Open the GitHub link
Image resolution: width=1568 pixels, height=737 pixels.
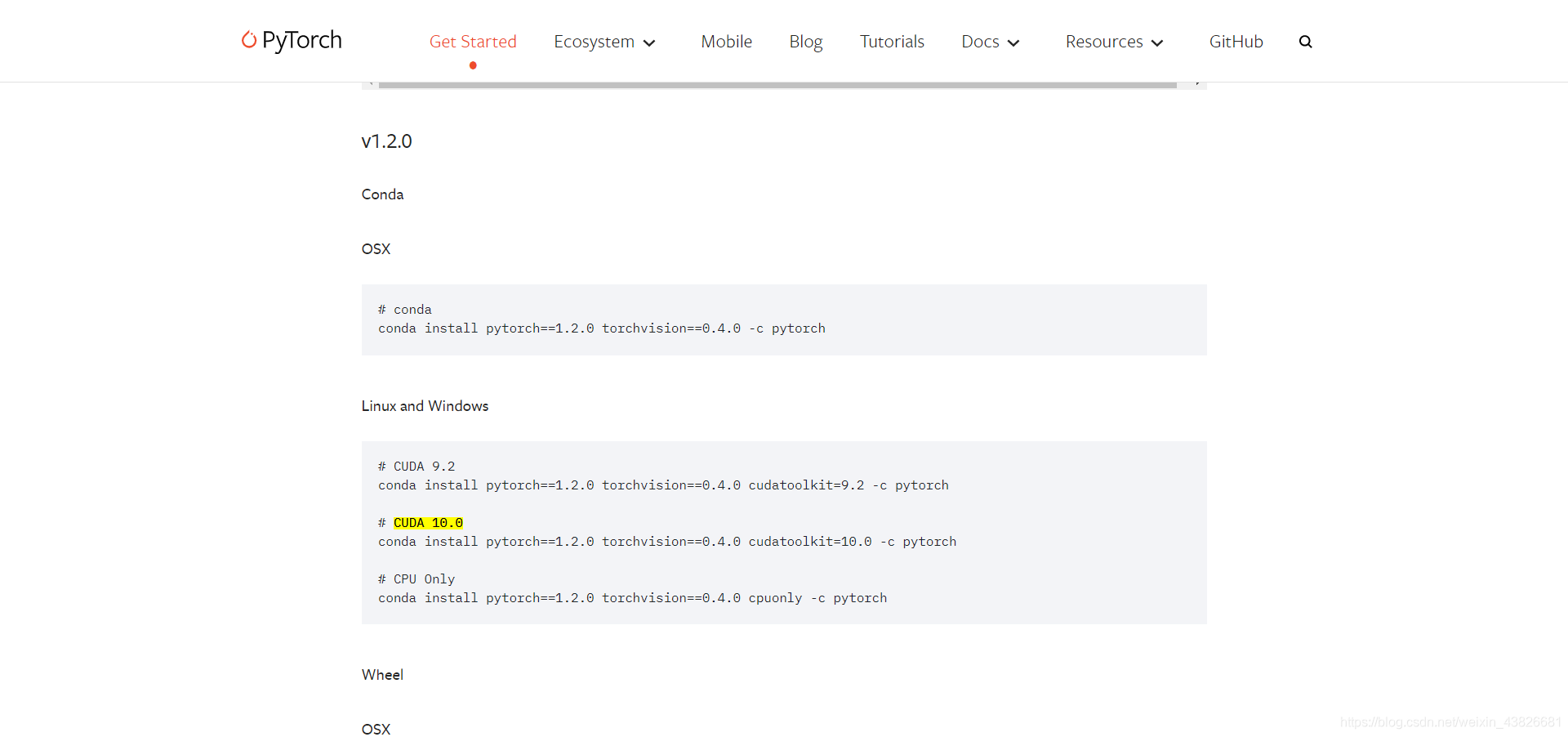[x=1236, y=42]
